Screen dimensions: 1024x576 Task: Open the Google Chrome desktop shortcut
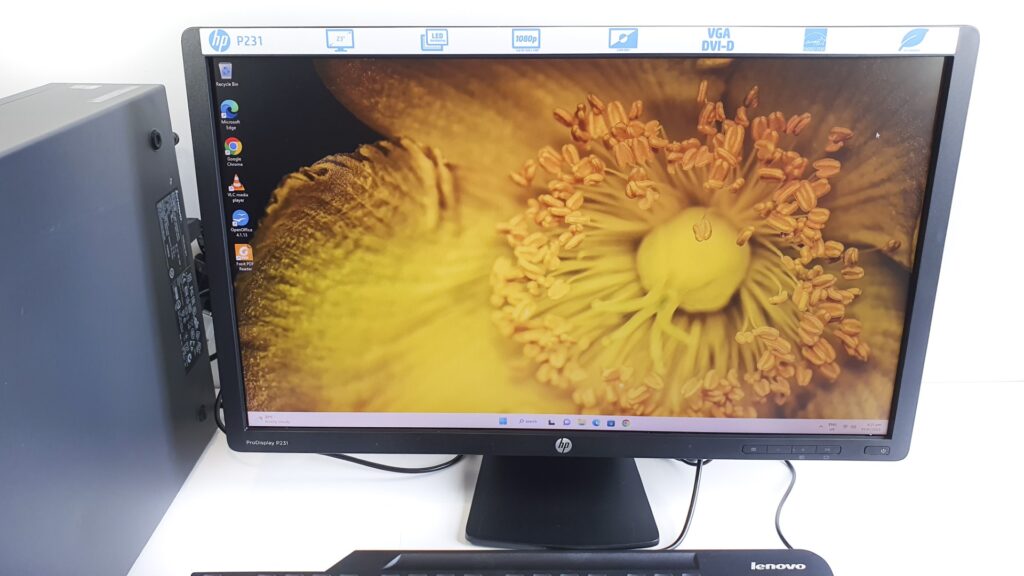coord(233,149)
